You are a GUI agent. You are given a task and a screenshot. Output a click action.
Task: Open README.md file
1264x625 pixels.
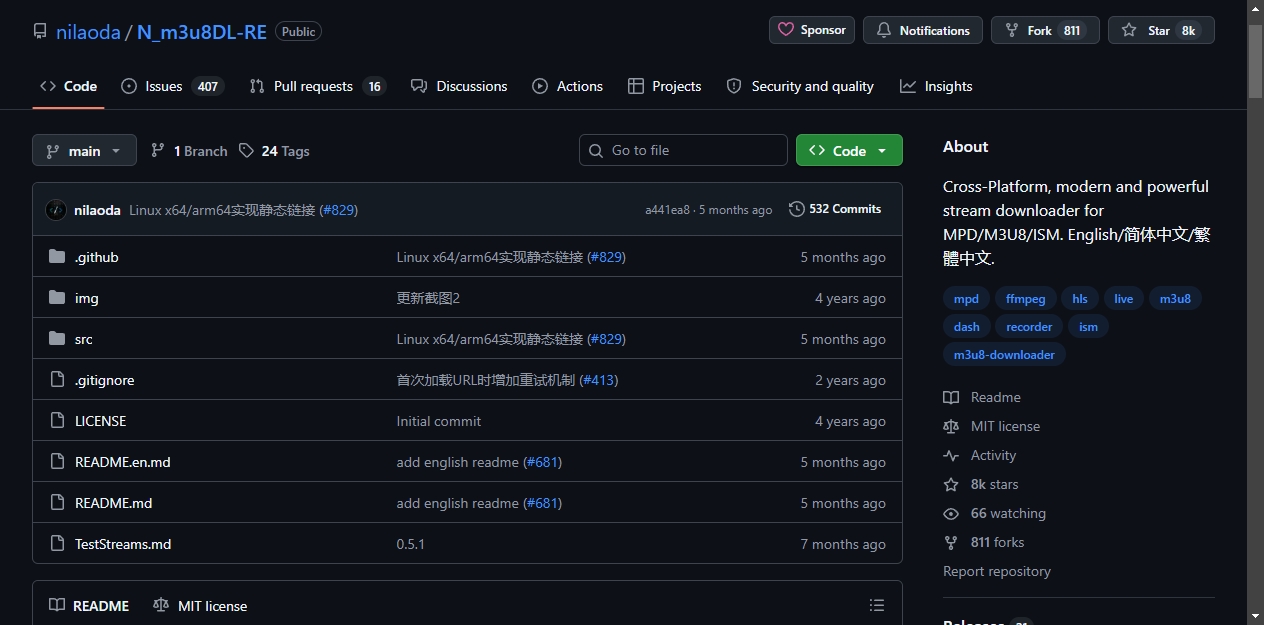pos(114,503)
